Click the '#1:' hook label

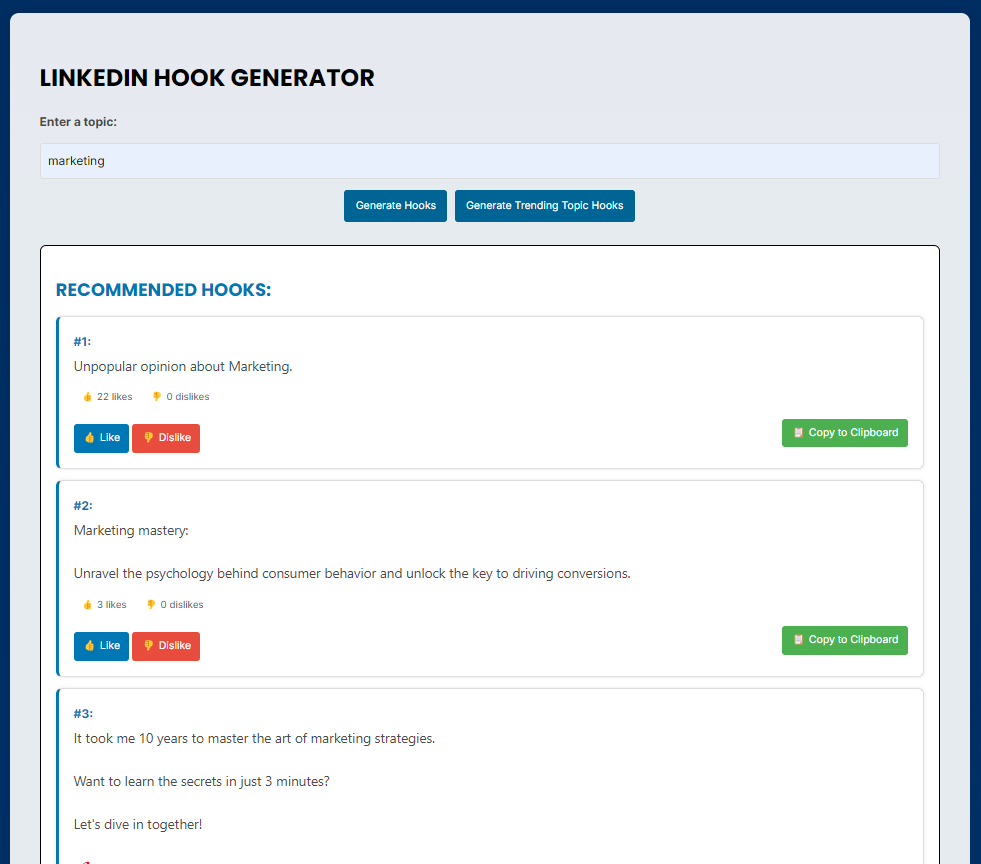[x=82, y=342]
